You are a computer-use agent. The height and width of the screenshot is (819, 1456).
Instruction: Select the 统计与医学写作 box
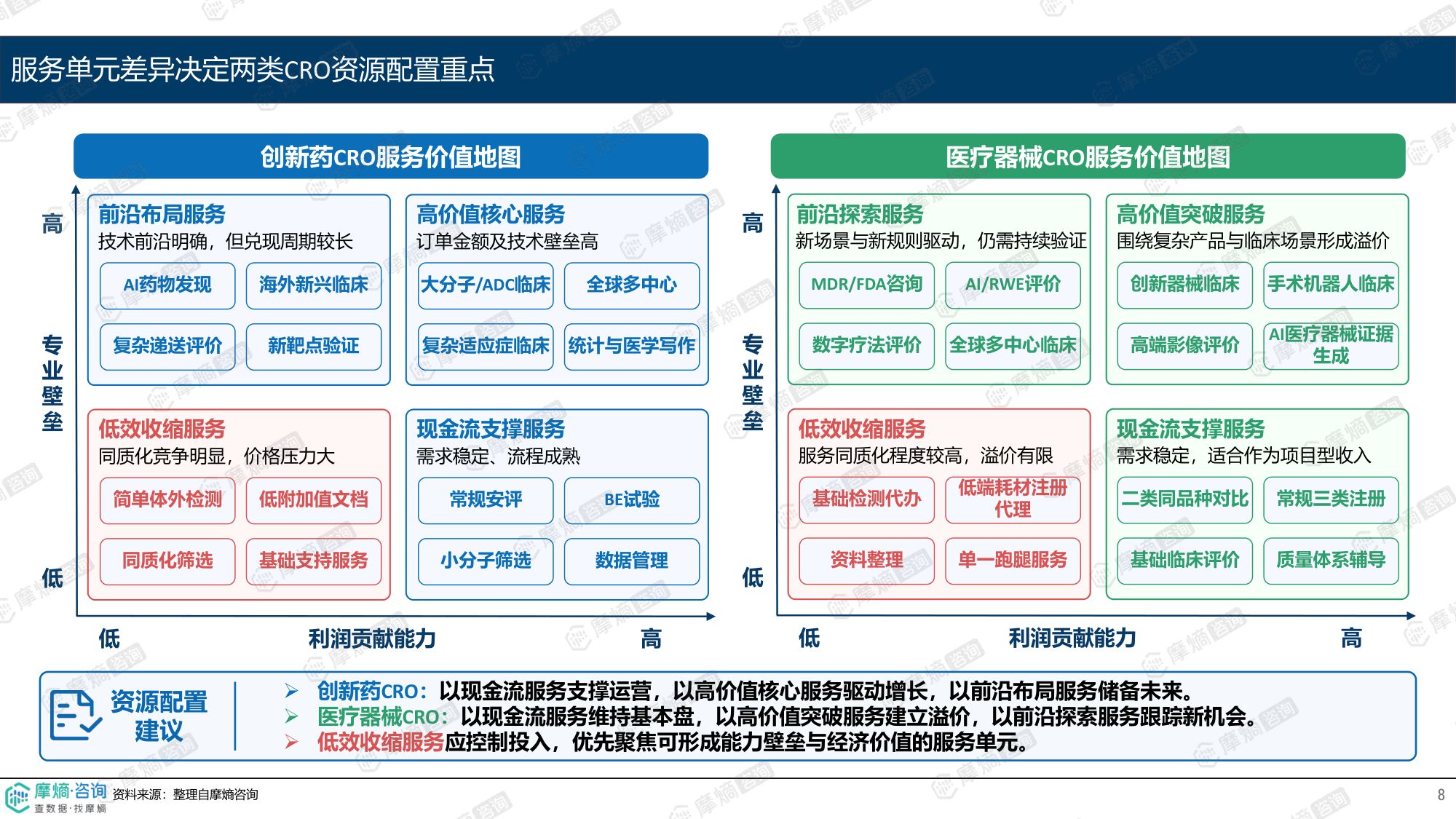point(632,346)
